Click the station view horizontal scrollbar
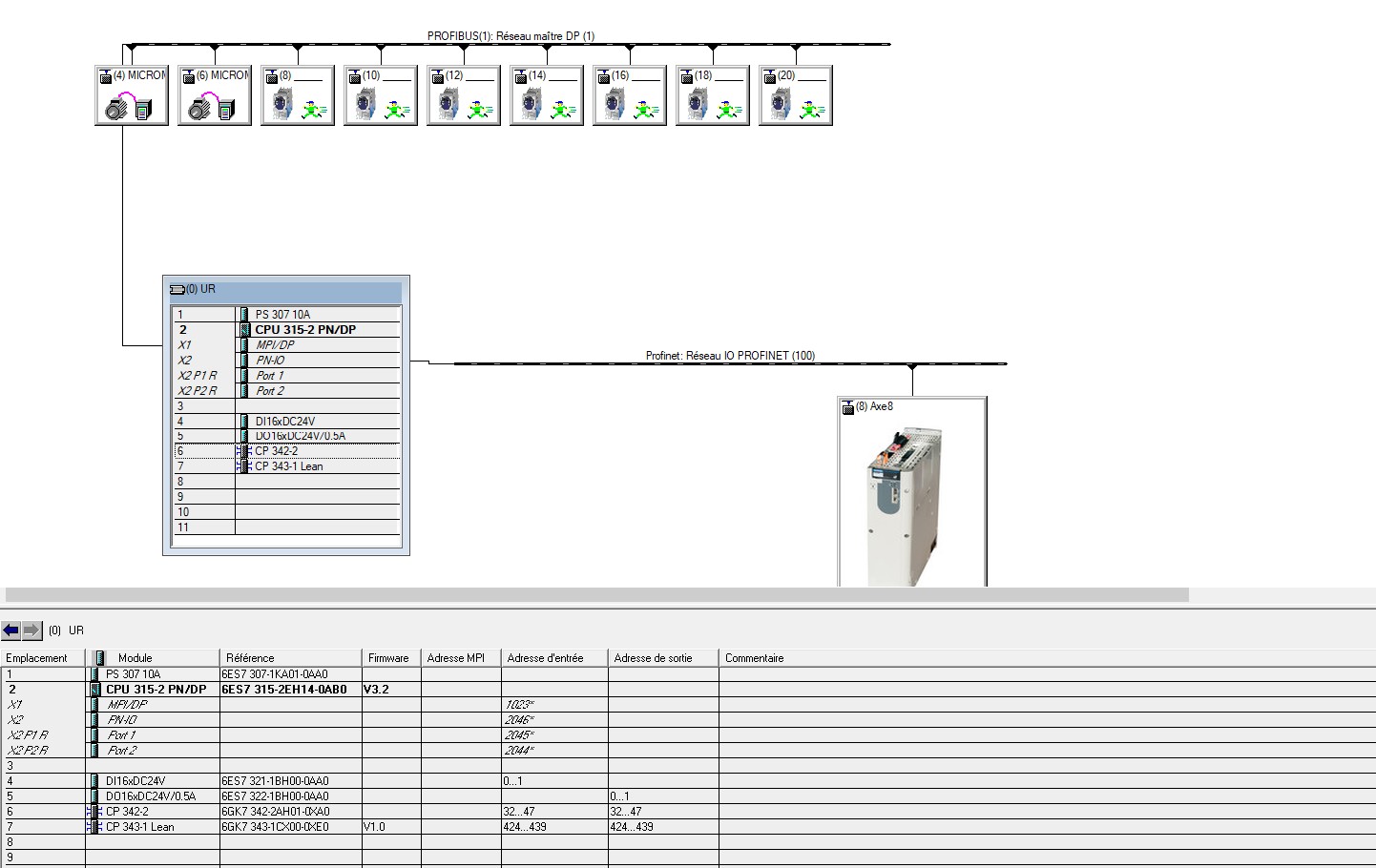 click(596, 595)
